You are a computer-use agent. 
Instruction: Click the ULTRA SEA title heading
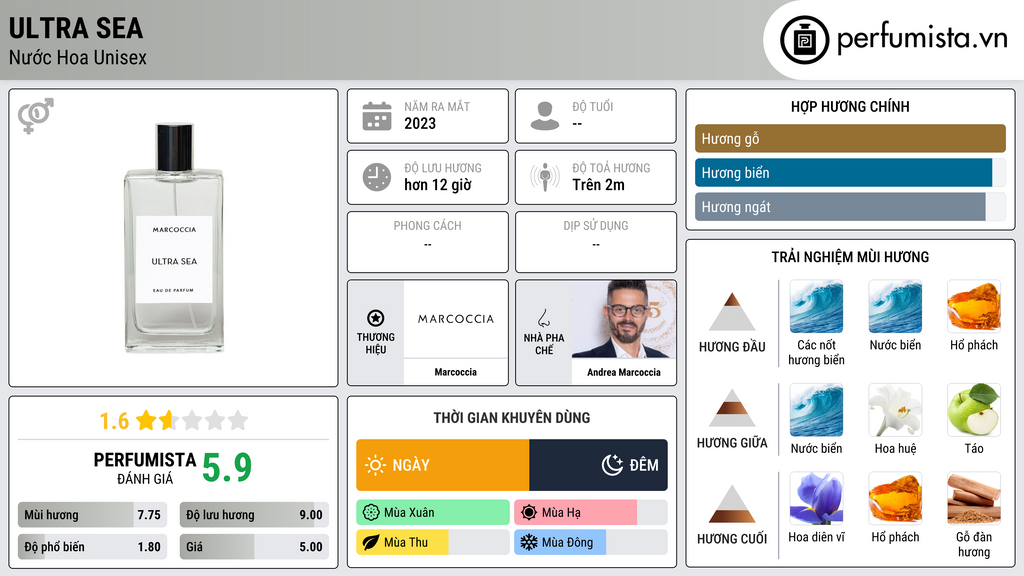[x=76, y=28]
